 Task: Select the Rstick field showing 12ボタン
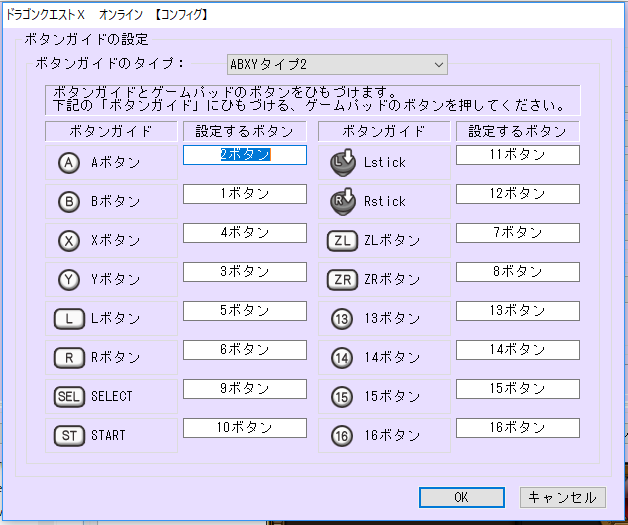[x=518, y=194]
